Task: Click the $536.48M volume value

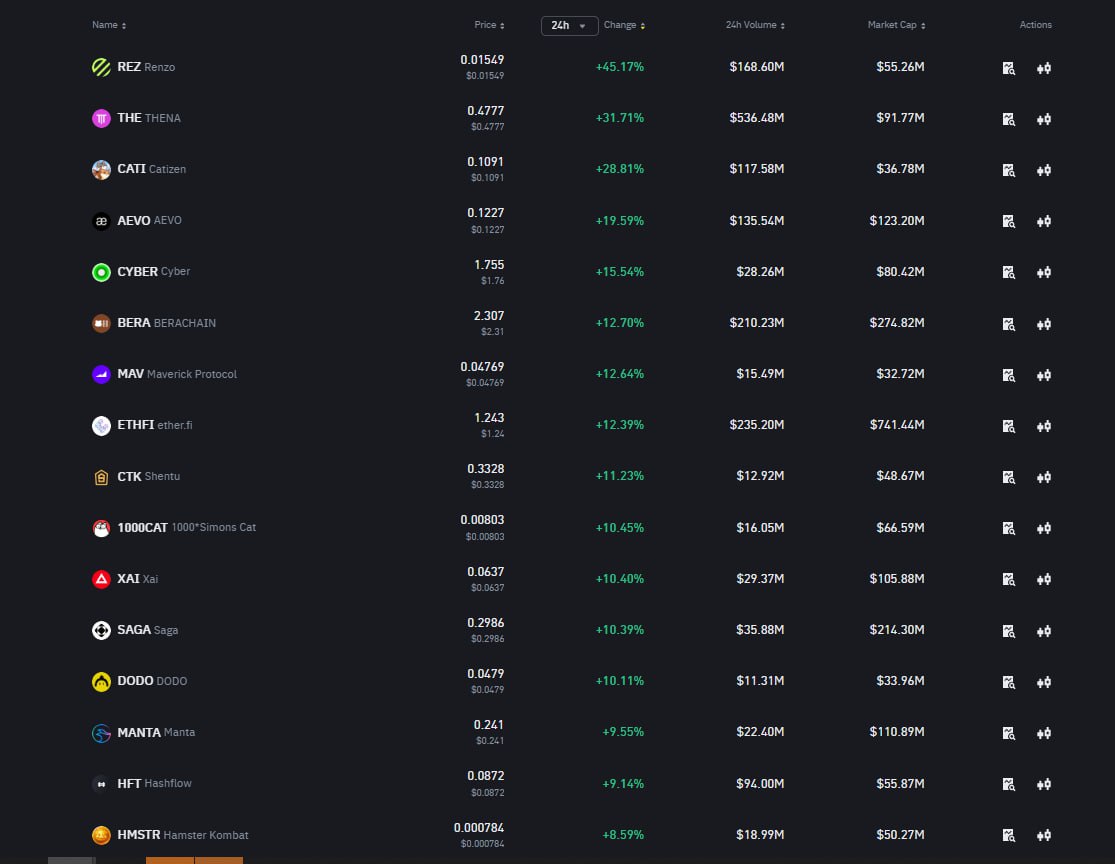Action: [757, 118]
